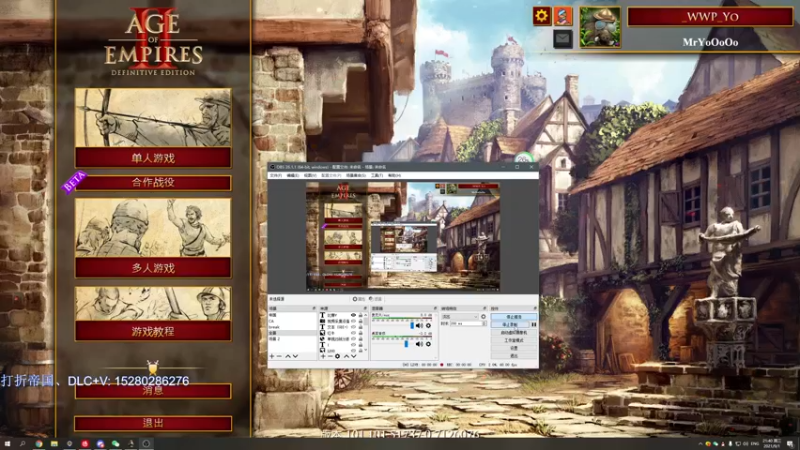Click source filters button above source list
The image size is (800, 450).
coord(376,299)
